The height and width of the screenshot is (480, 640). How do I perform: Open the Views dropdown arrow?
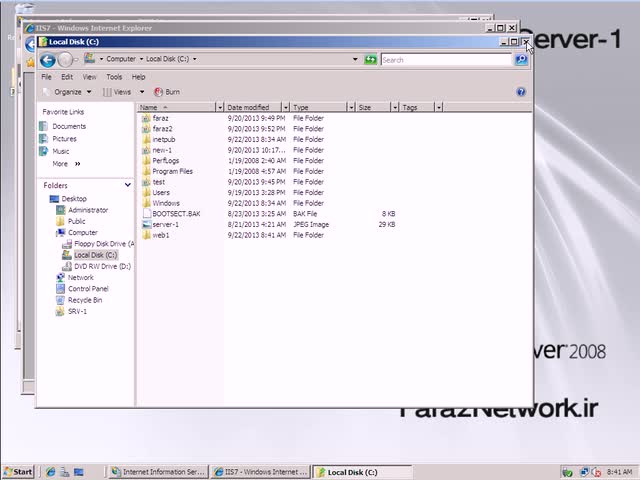click(x=142, y=92)
